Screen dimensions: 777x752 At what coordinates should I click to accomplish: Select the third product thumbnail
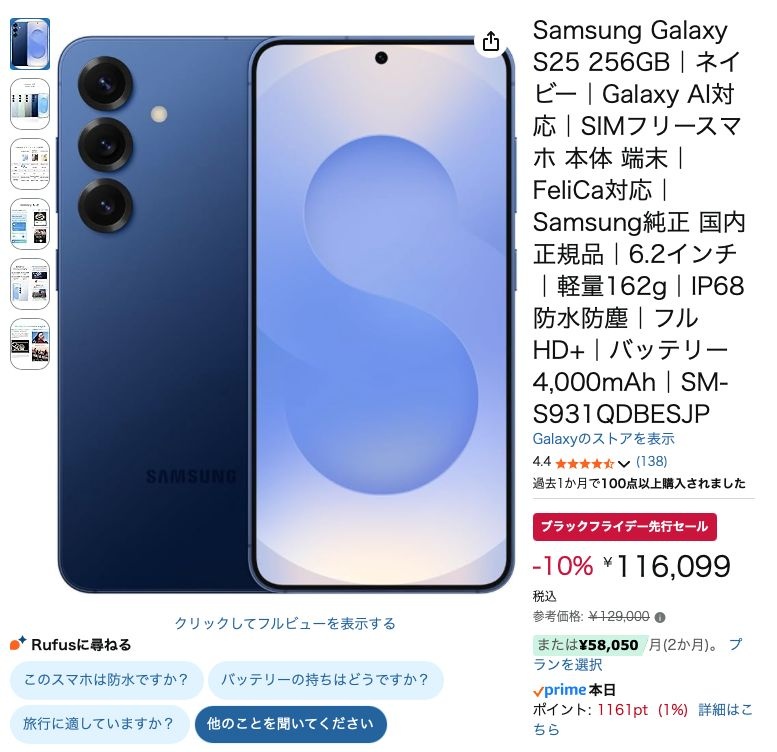pos(30,164)
